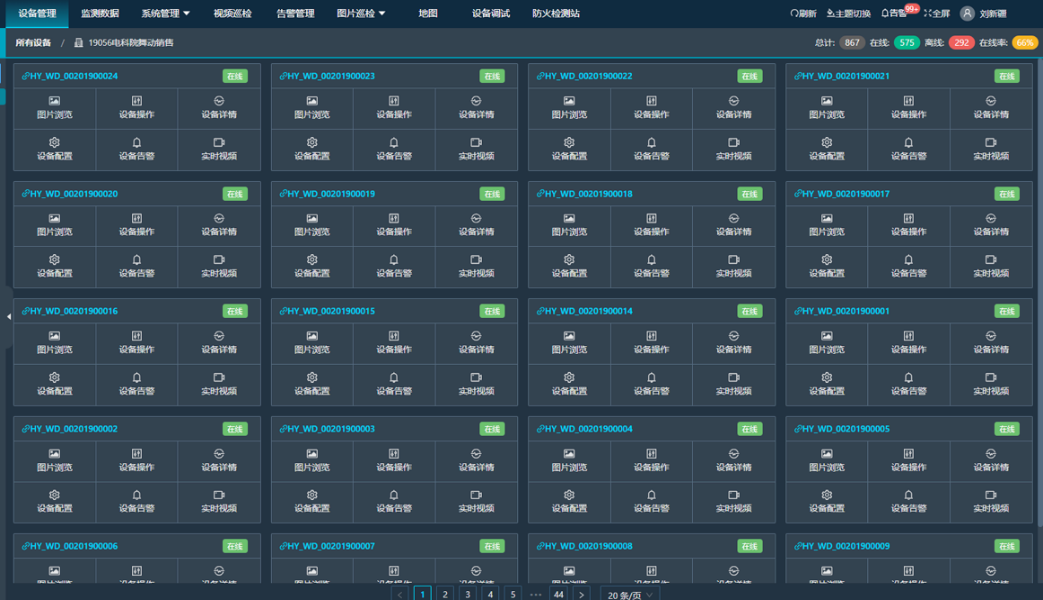View 设备详情 of device HY_WD_00201900022
The width and height of the screenshot is (1043, 600).
(733, 107)
